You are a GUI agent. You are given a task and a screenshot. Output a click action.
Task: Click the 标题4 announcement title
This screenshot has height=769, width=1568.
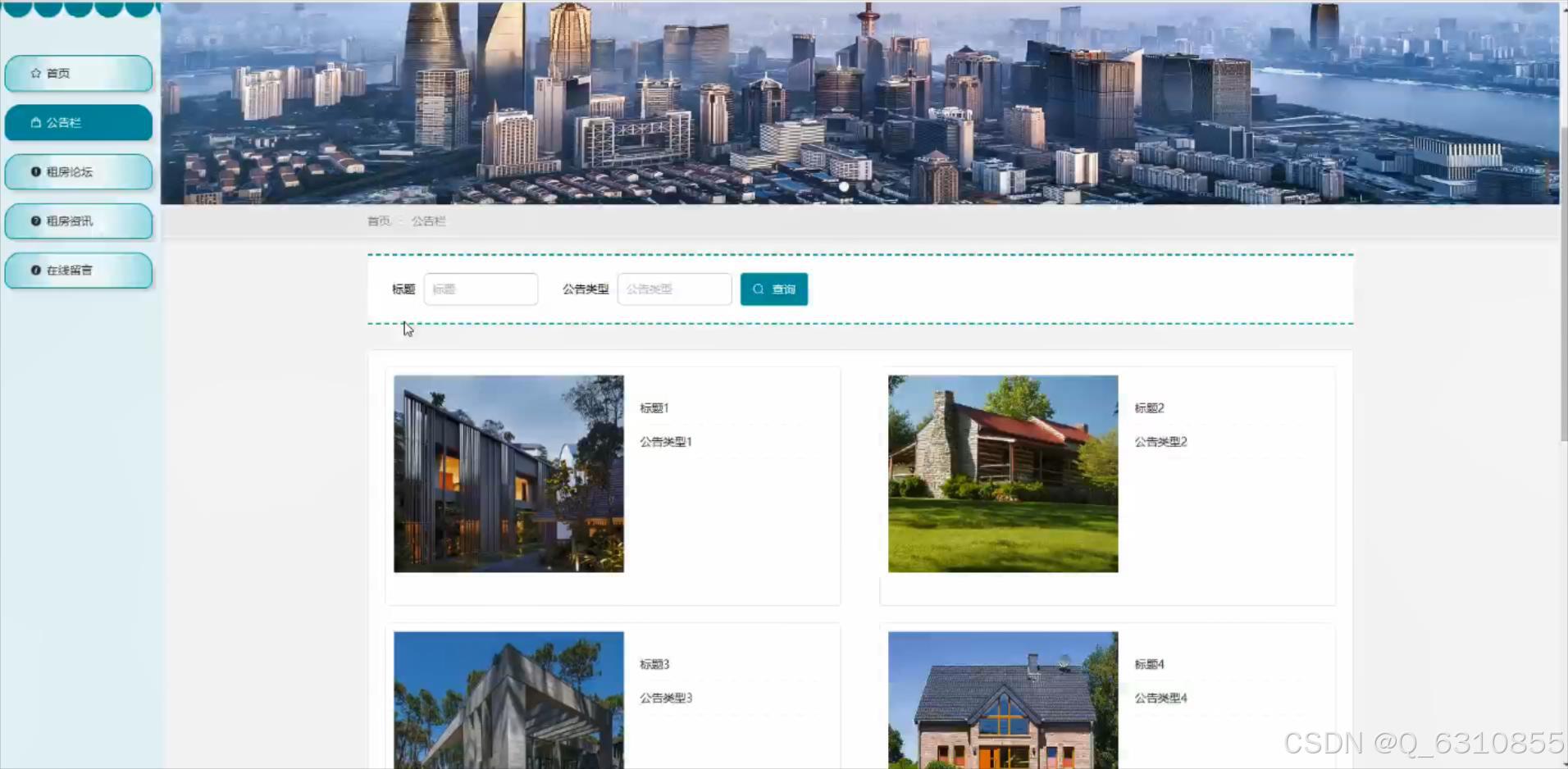[x=1149, y=664]
